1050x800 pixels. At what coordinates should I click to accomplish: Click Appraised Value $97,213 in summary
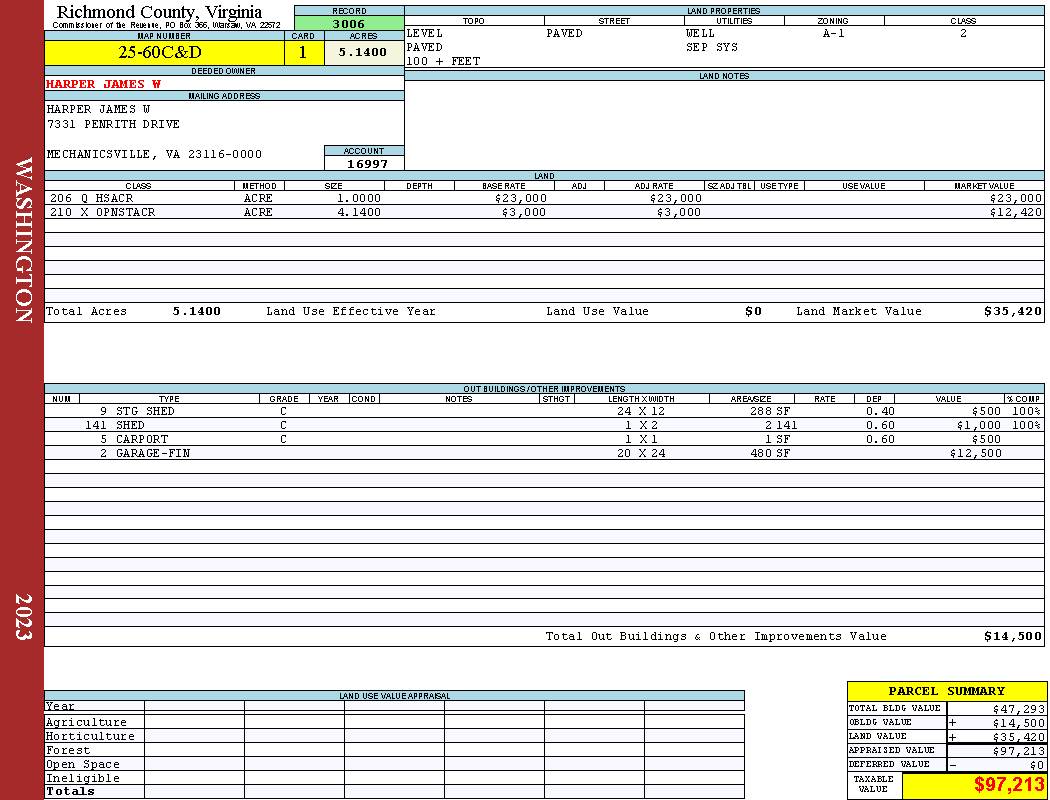(1019, 750)
